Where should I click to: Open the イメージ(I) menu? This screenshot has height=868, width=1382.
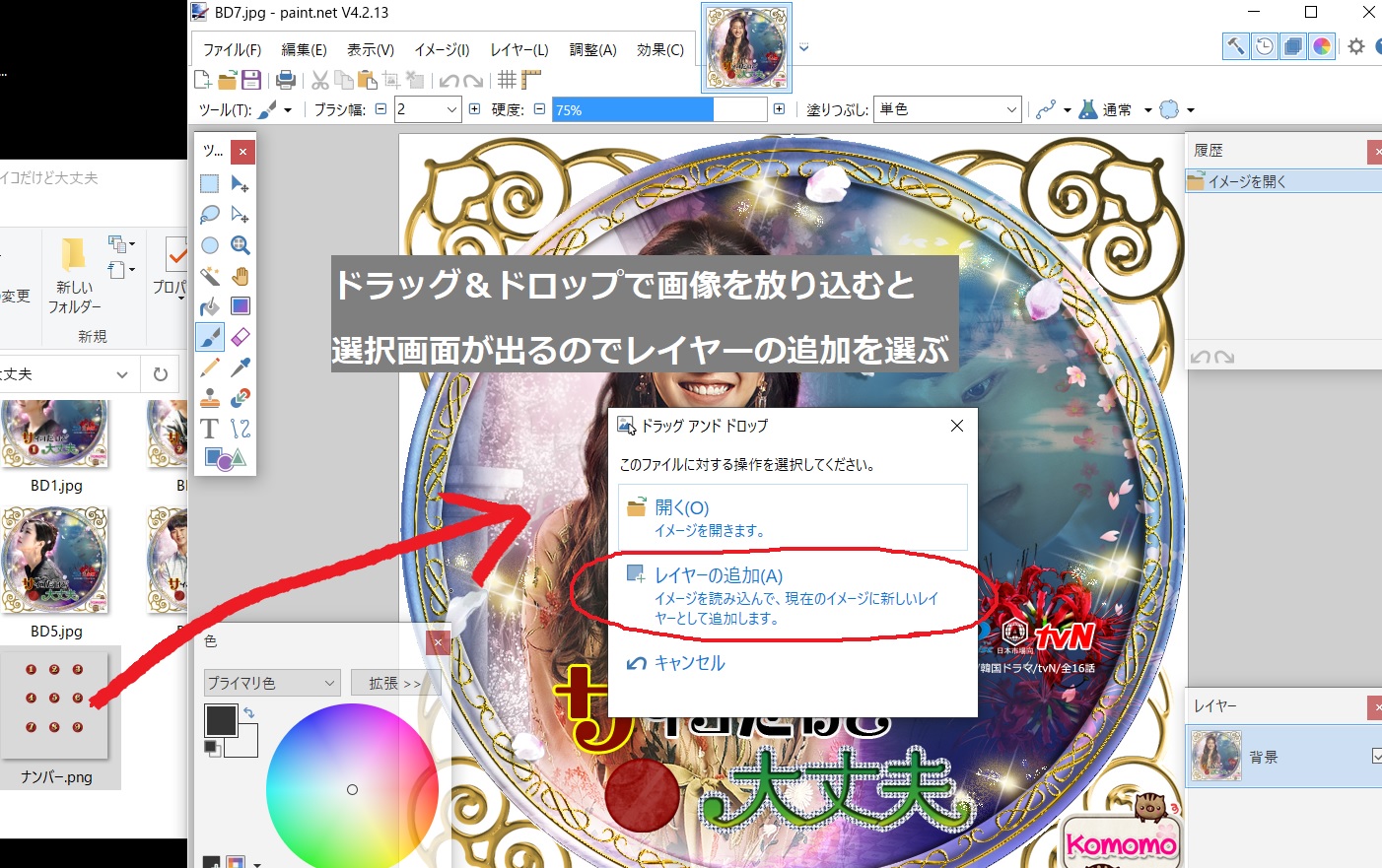click(442, 49)
